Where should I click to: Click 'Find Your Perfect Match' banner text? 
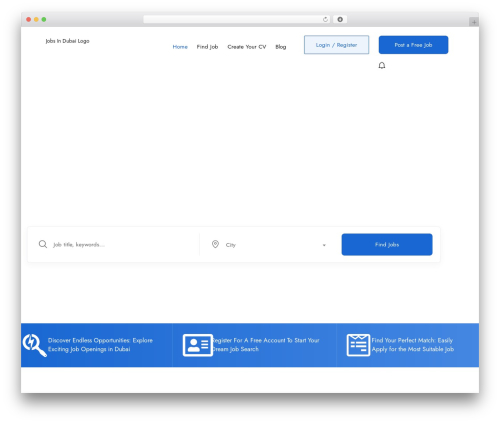[413, 345]
